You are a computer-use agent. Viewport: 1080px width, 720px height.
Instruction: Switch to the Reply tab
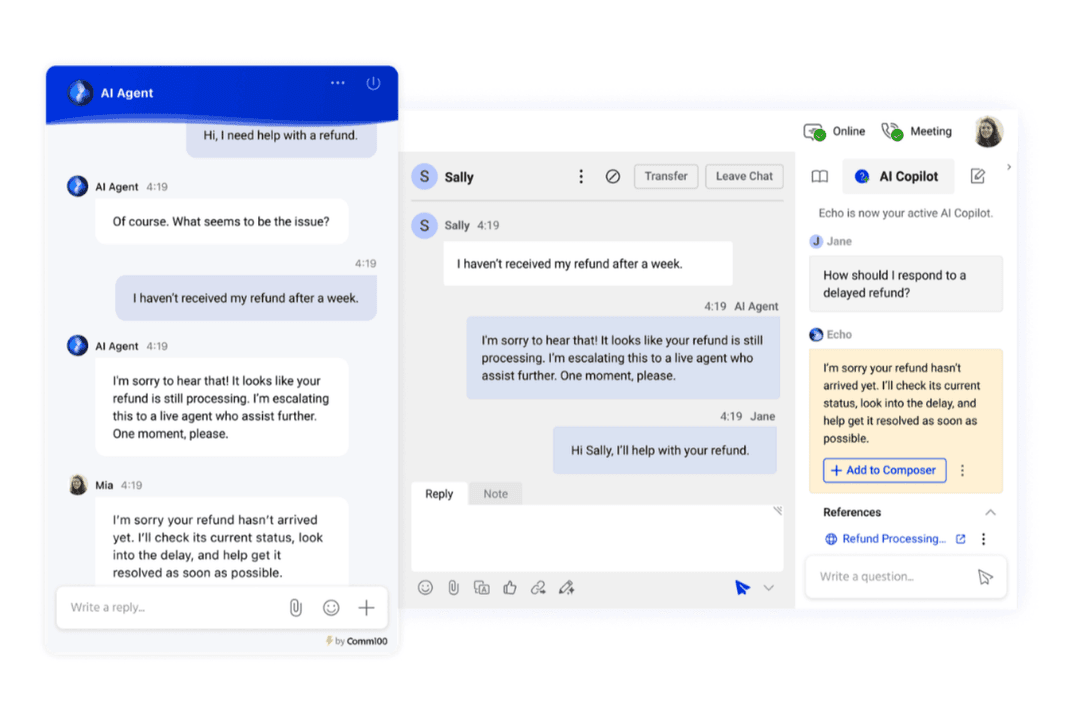(439, 494)
